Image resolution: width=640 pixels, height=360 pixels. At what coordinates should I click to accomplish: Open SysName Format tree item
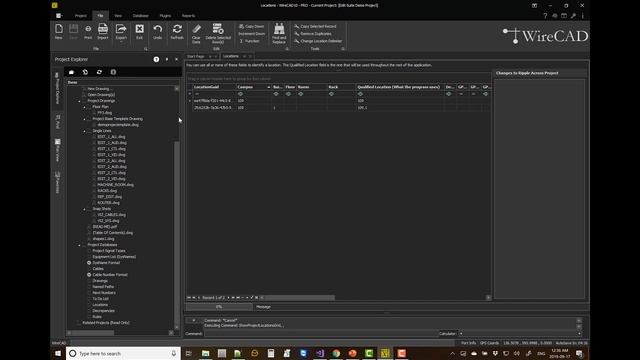(x=106, y=263)
